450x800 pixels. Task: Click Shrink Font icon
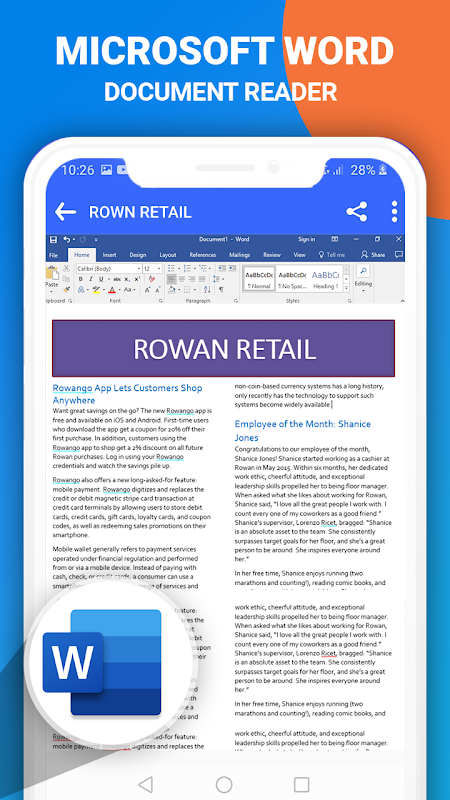click(158, 290)
